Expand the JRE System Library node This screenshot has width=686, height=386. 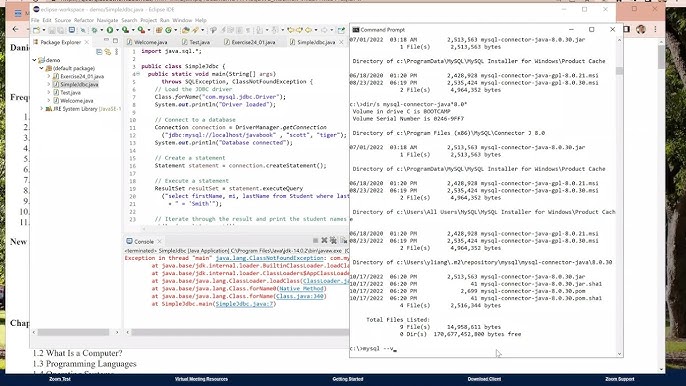[x=42, y=109]
